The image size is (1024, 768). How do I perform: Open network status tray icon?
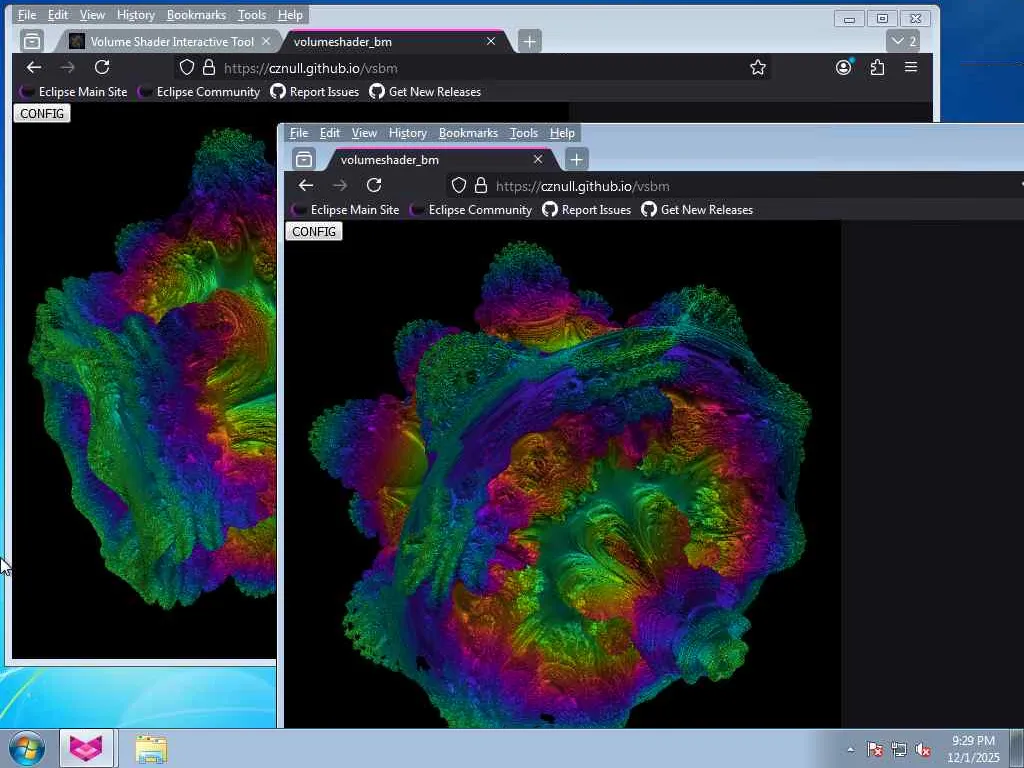[899, 749]
